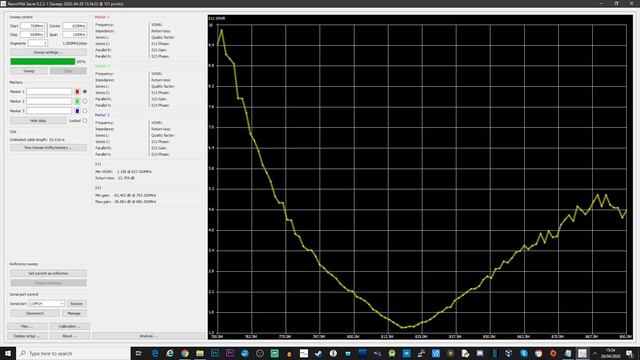Click the Sweep settings button
This screenshot has height=360, width=640.
coord(48,52)
